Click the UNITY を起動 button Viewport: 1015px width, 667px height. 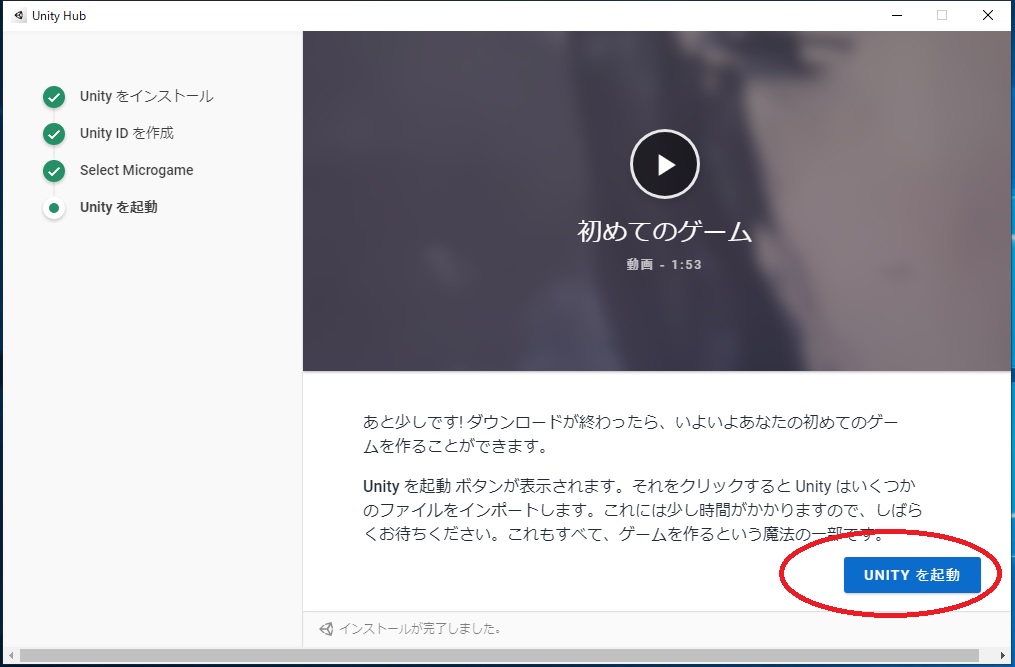coord(911,575)
